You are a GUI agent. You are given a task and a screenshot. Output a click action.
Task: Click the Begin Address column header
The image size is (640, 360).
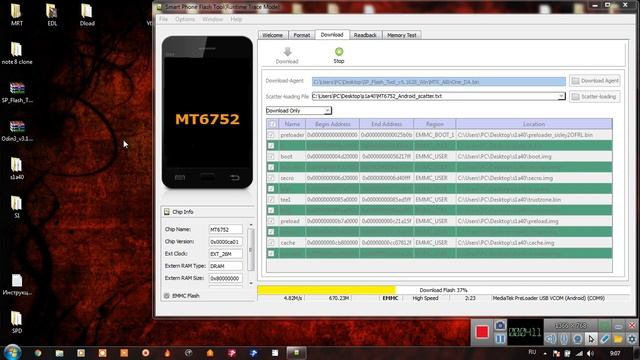point(333,124)
